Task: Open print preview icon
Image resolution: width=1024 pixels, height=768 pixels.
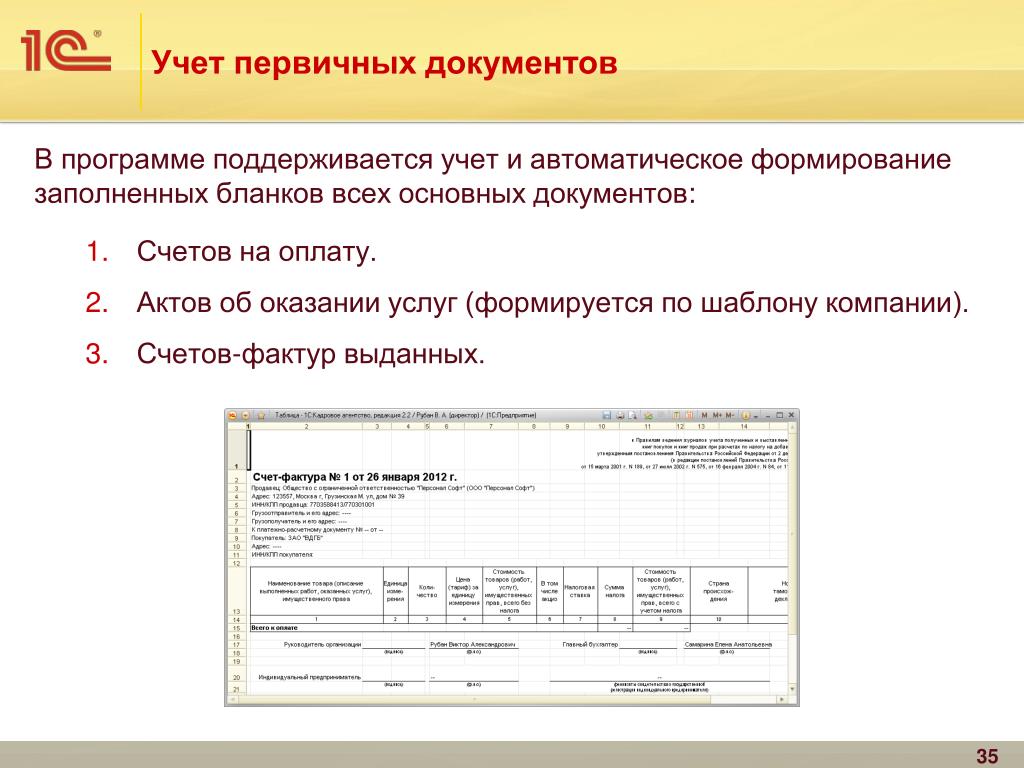Action: [x=633, y=415]
